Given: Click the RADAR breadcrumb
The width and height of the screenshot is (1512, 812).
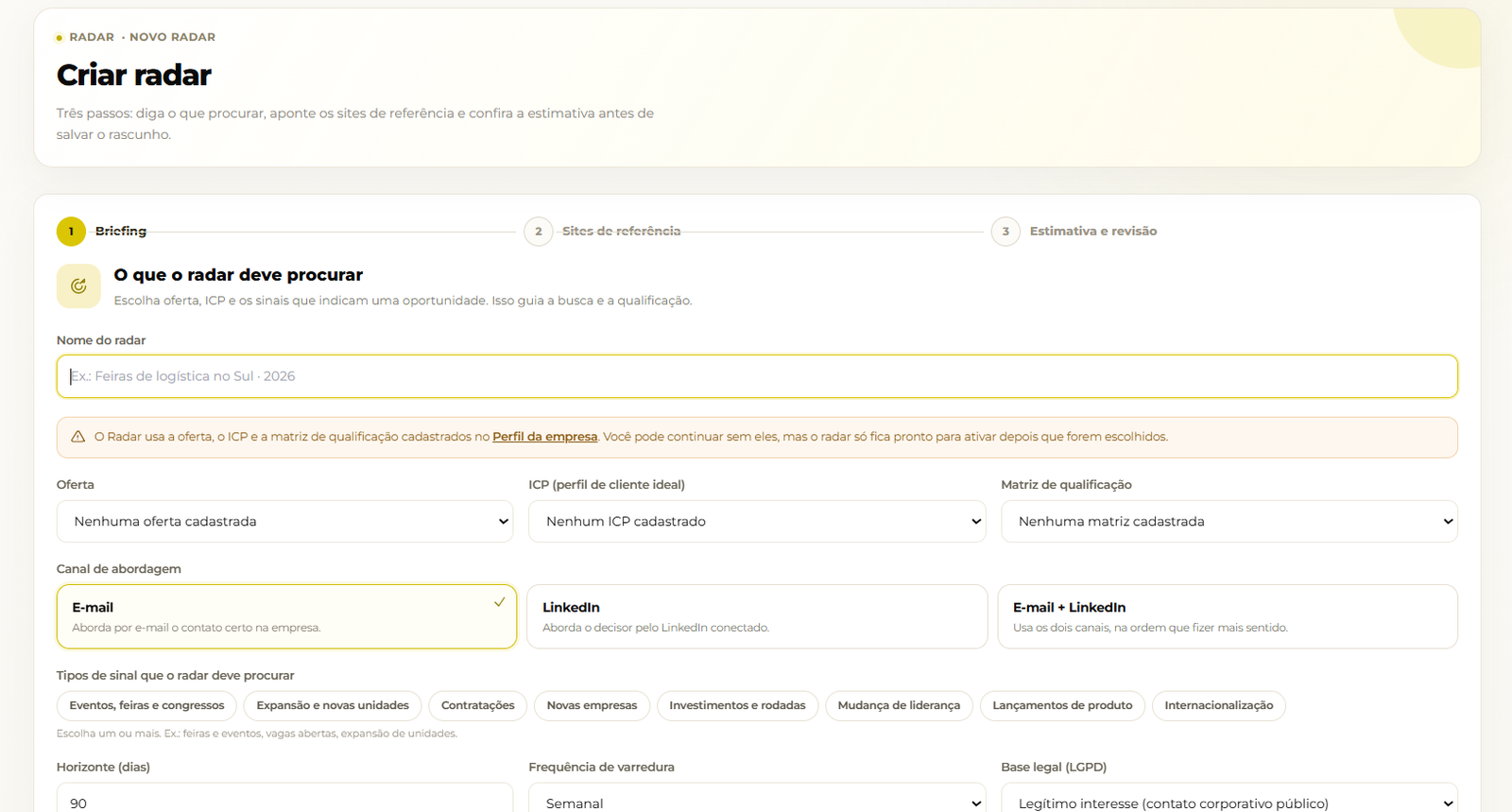Looking at the screenshot, I should (92, 38).
